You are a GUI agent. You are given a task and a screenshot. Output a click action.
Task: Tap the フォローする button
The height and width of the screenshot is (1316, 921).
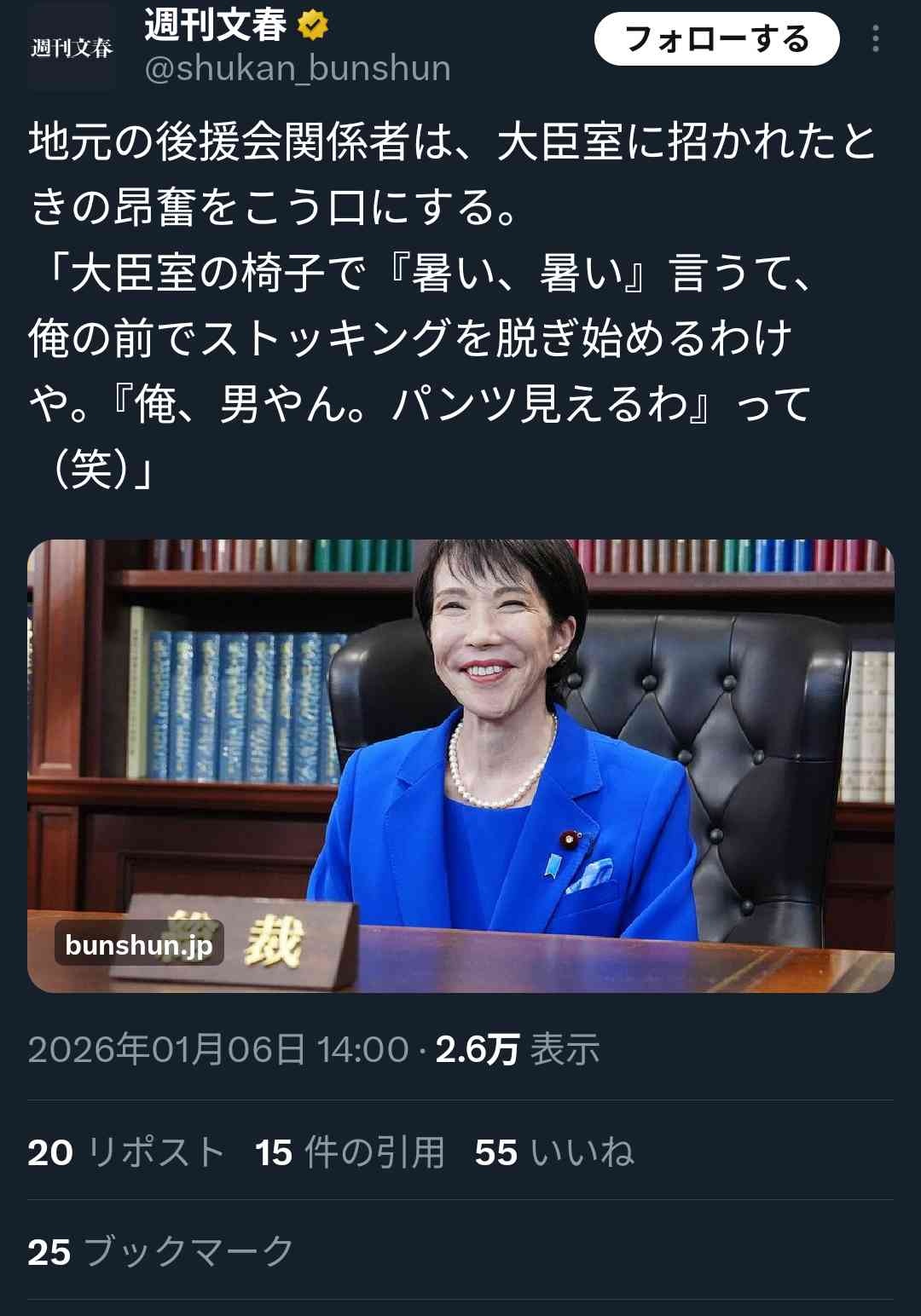point(716,39)
